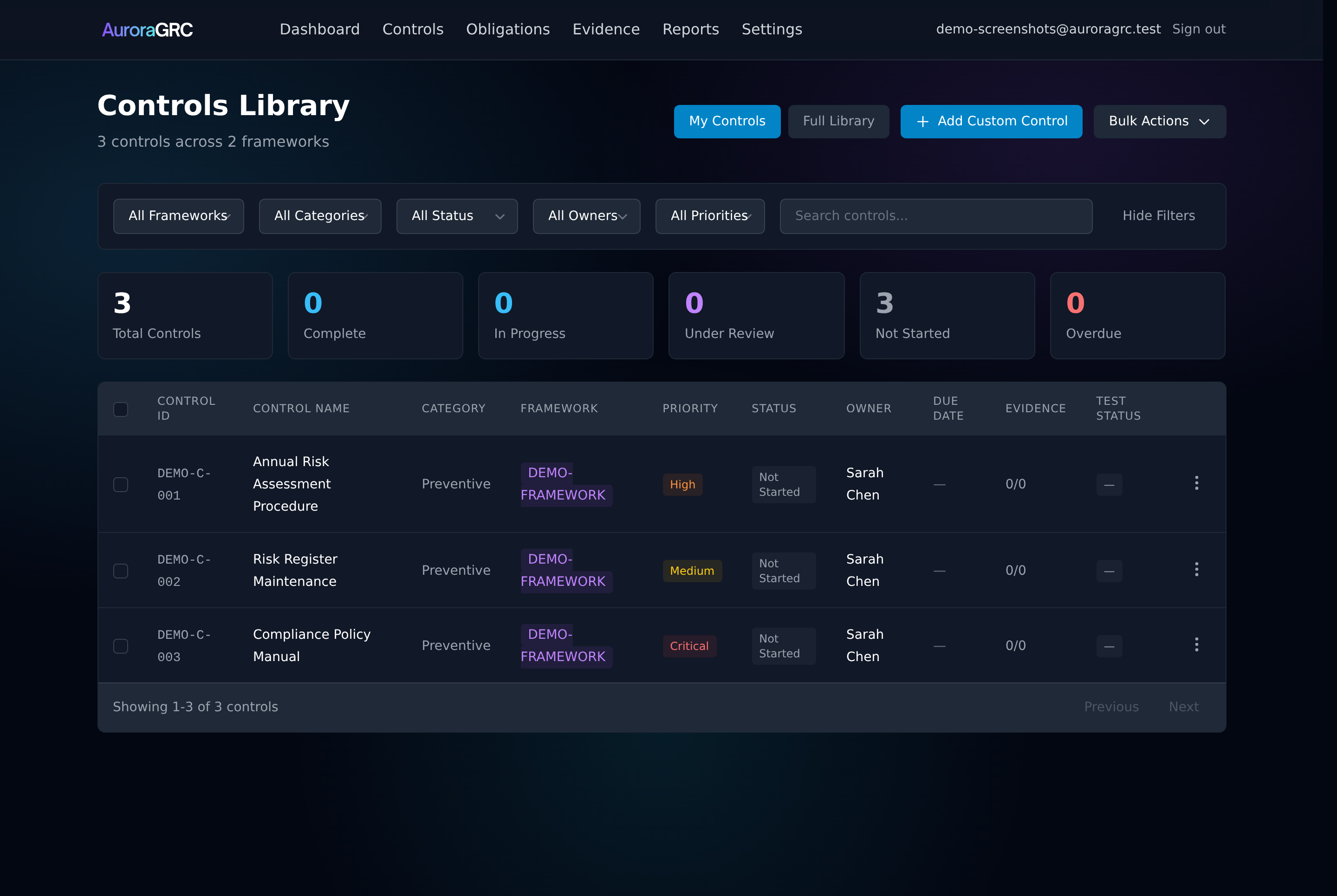This screenshot has width=1337, height=896.
Task: Check the checkbox for DEMO-C-003
Action: coord(121,646)
